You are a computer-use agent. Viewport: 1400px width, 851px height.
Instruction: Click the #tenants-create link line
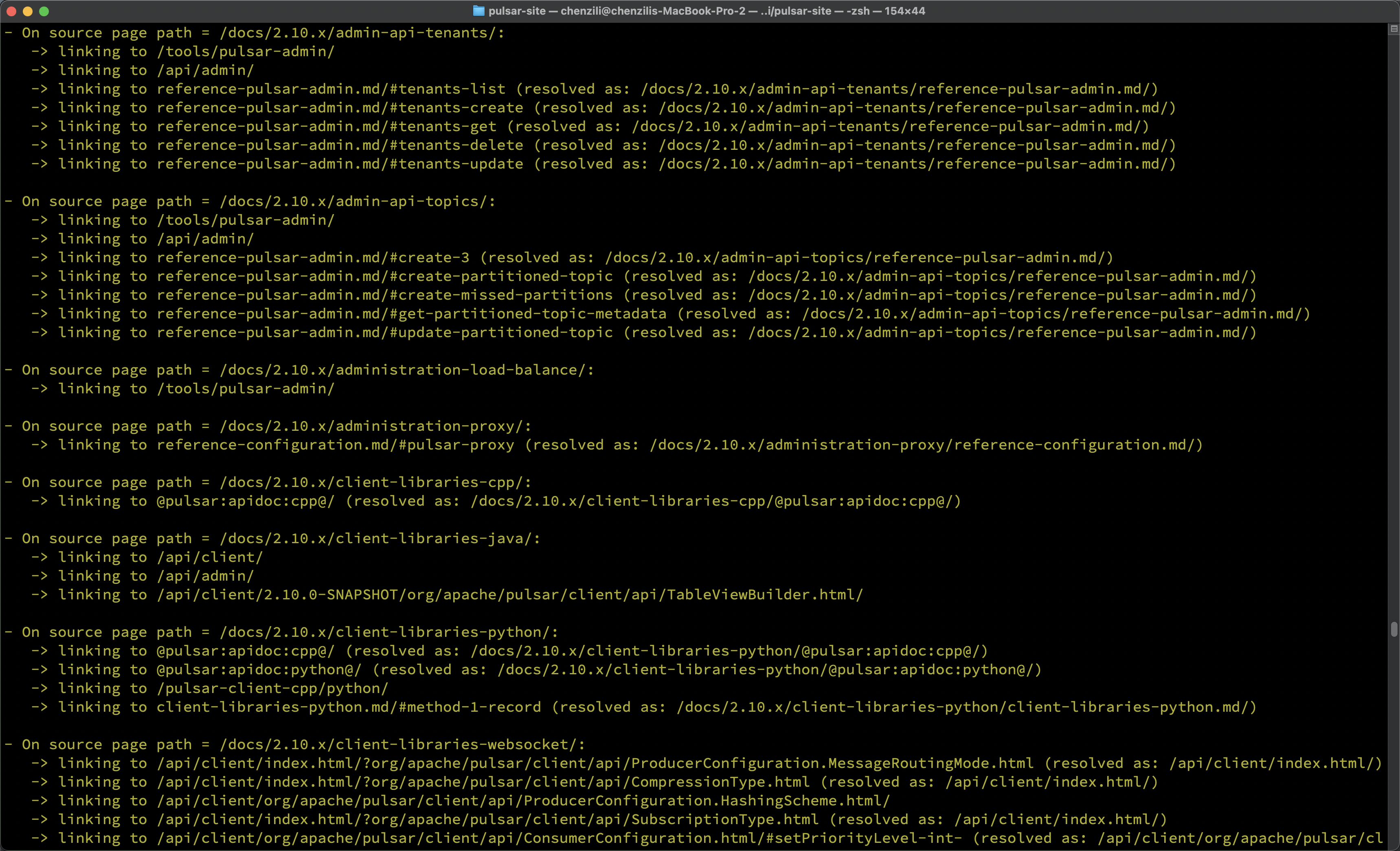603,108
